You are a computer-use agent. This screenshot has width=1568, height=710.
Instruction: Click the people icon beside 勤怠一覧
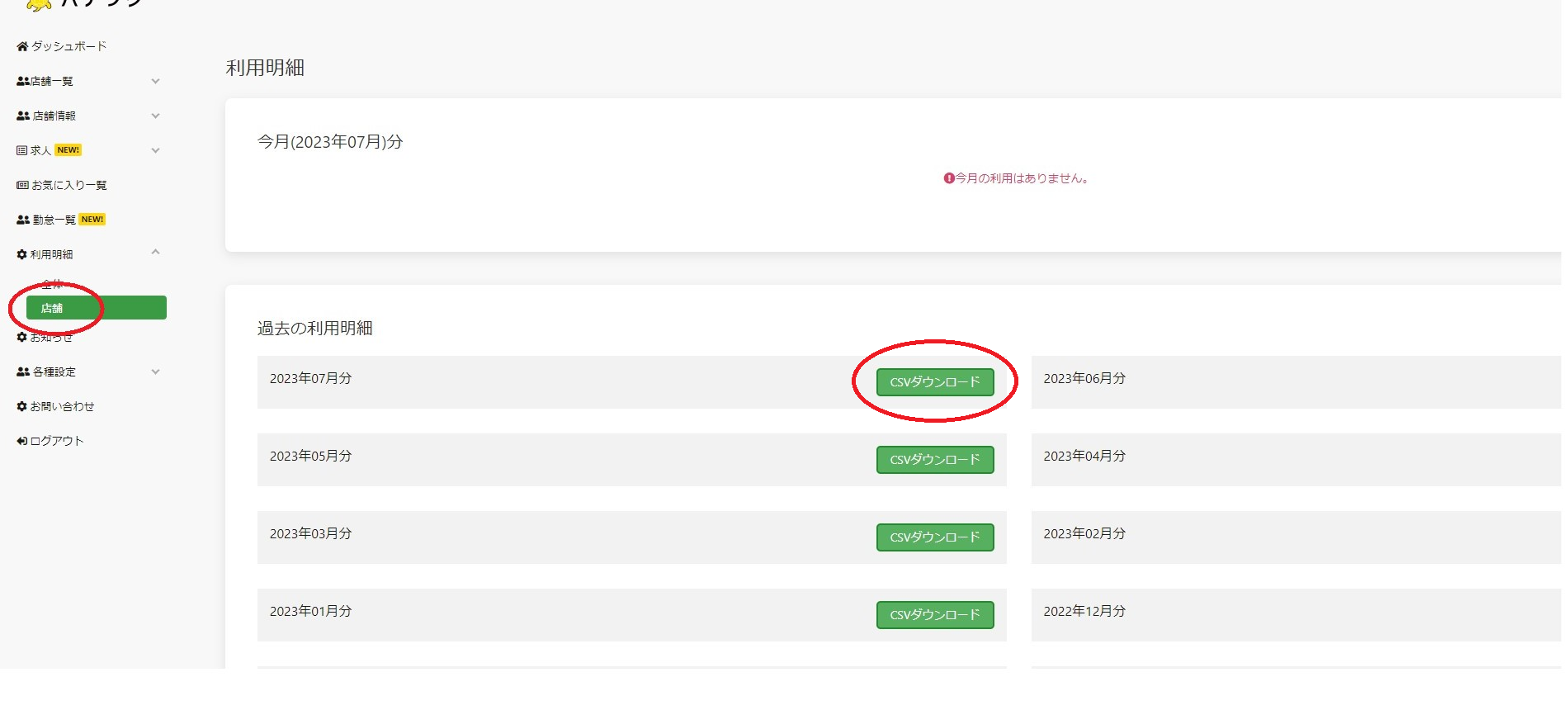23,220
